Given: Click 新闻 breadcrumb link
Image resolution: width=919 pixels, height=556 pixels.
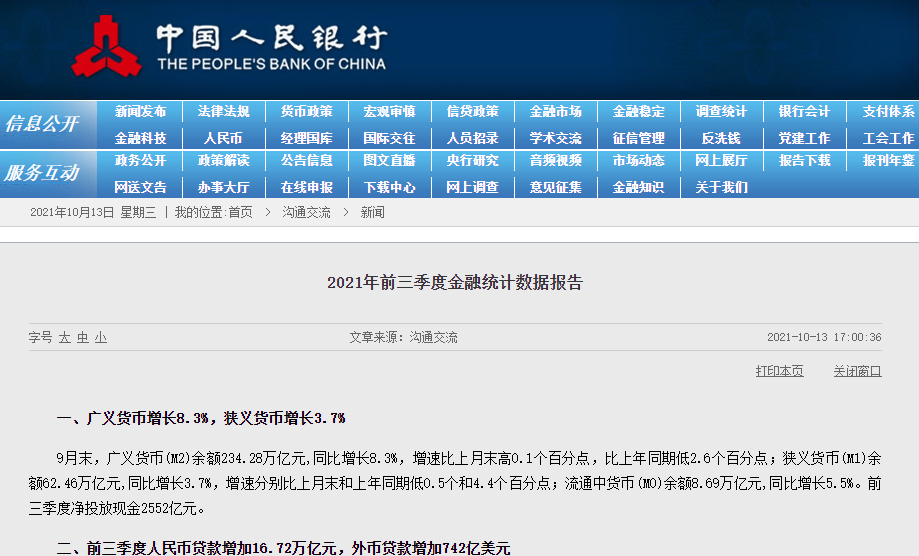Looking at the screenshot, I should click(372, 213).
